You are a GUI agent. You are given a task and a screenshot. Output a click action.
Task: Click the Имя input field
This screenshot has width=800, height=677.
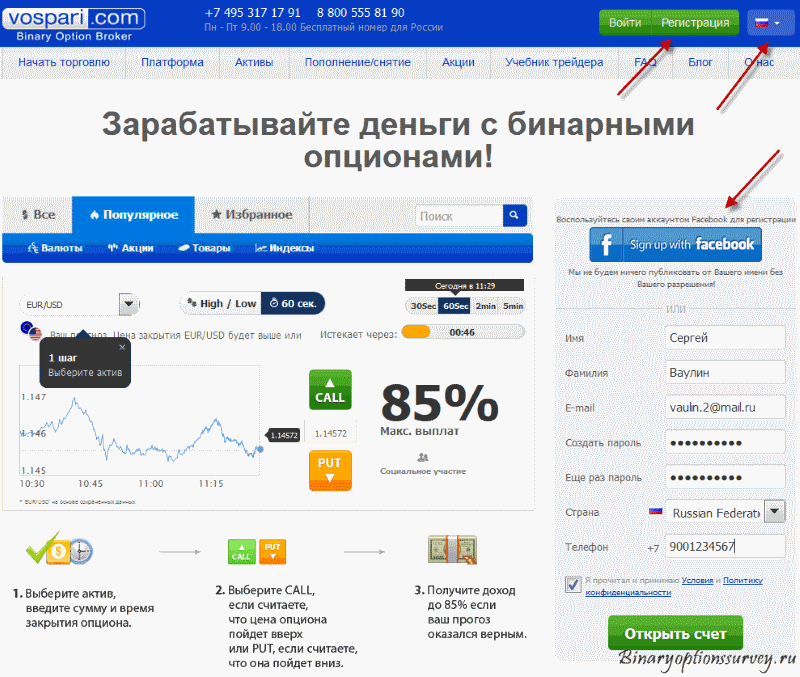pyautogui.click(x=724, y=338)
